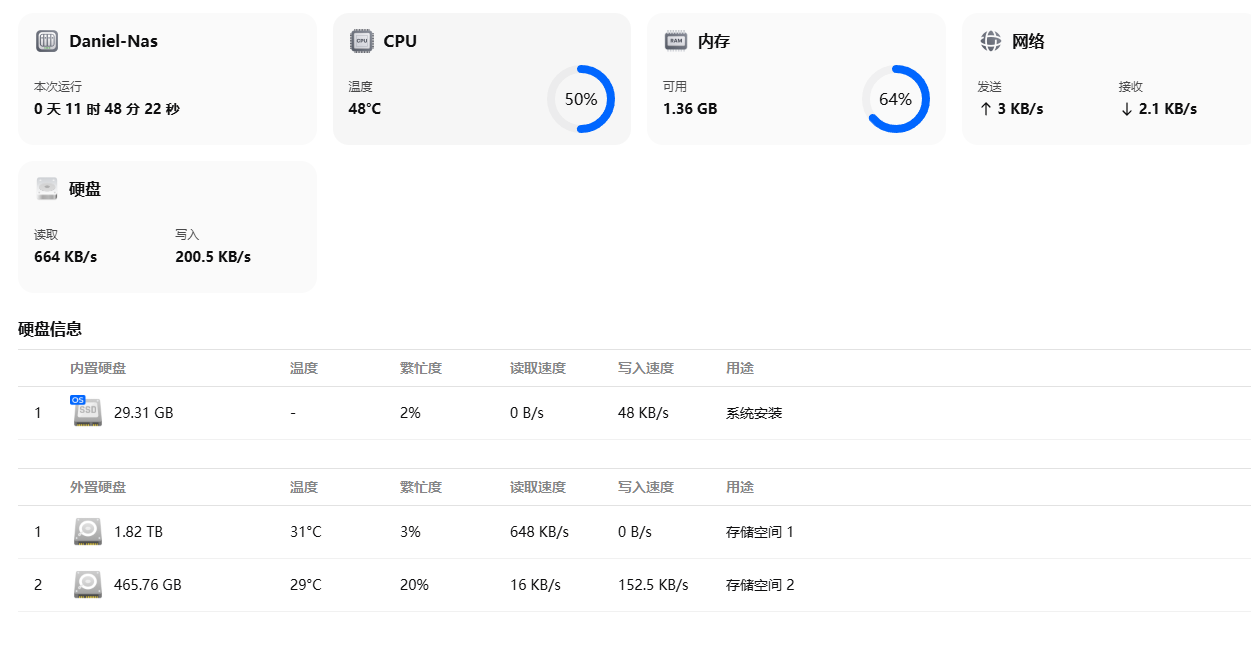Click the 硬盘信息 section heading

coord(50,329)
